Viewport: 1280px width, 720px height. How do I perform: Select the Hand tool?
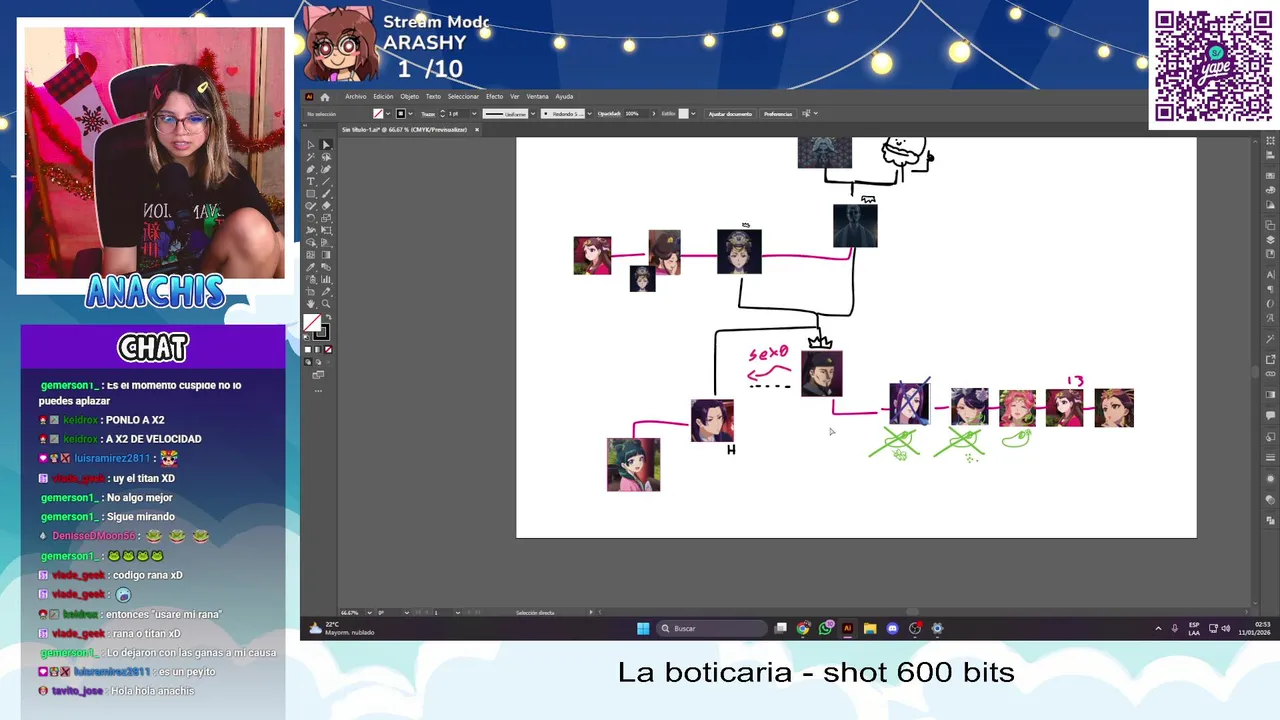click(x=311, y=304)
